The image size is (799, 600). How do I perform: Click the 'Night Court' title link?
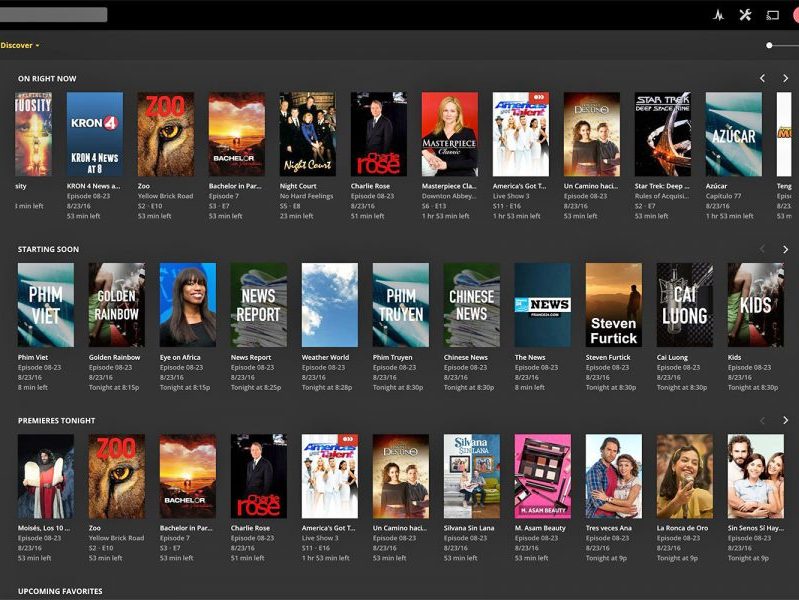coord(298,186)
